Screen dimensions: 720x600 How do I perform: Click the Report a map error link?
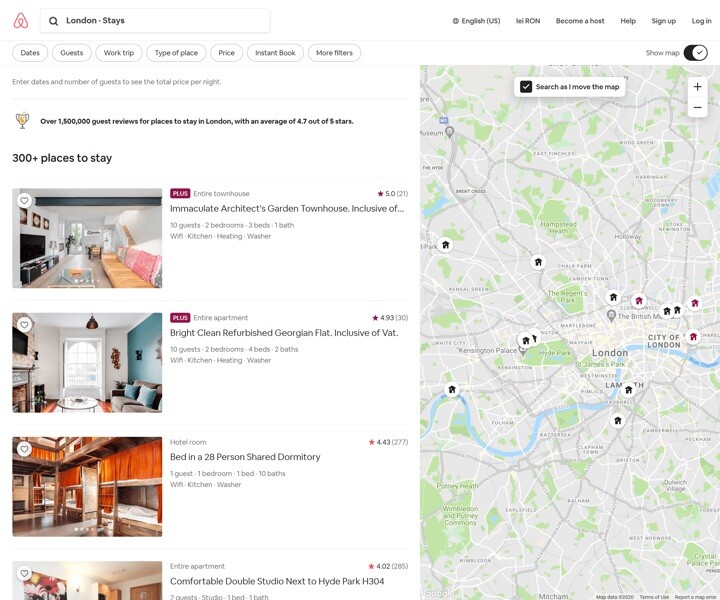(x=696, y=597)
